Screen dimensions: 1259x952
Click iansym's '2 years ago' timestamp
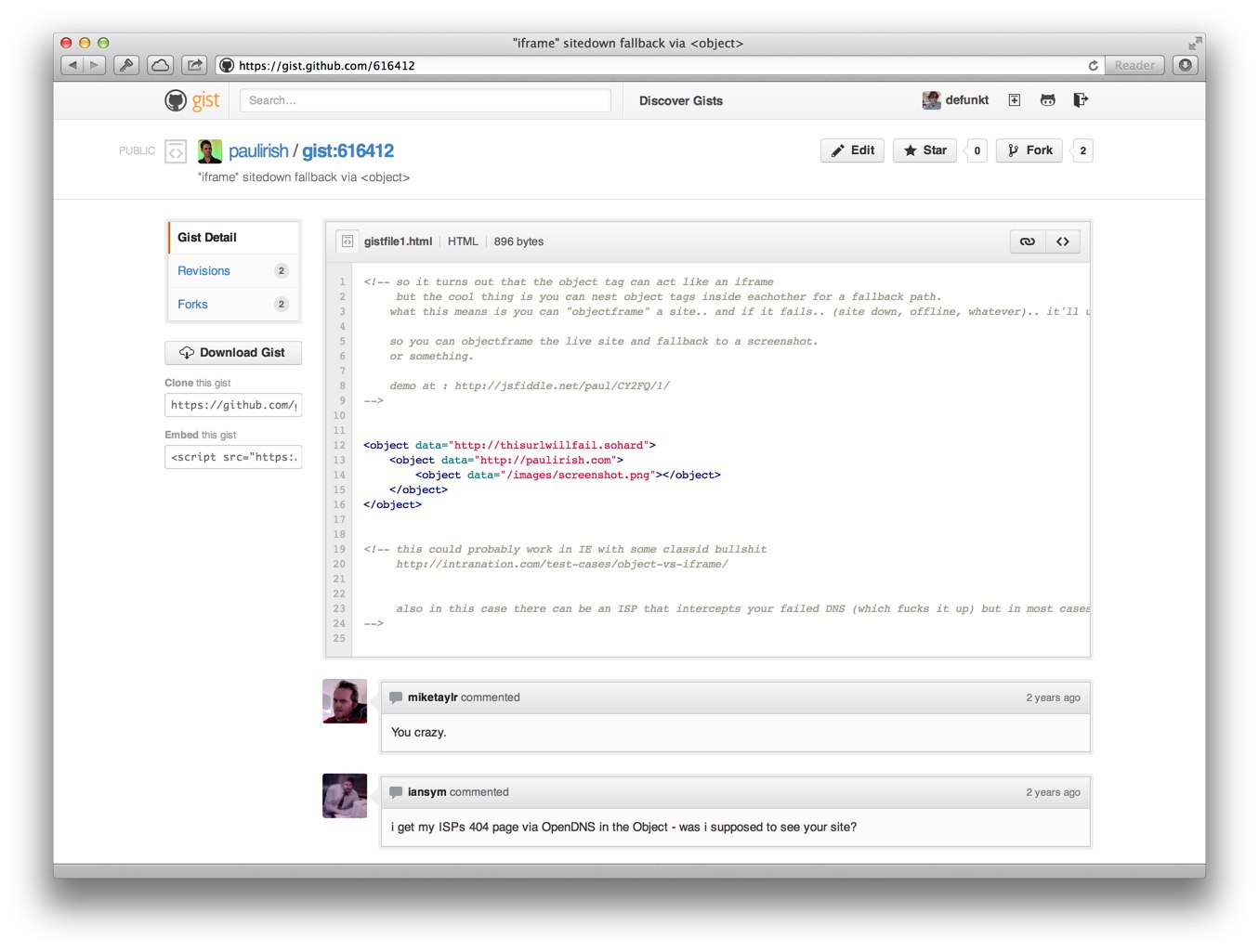point(1053,792)
